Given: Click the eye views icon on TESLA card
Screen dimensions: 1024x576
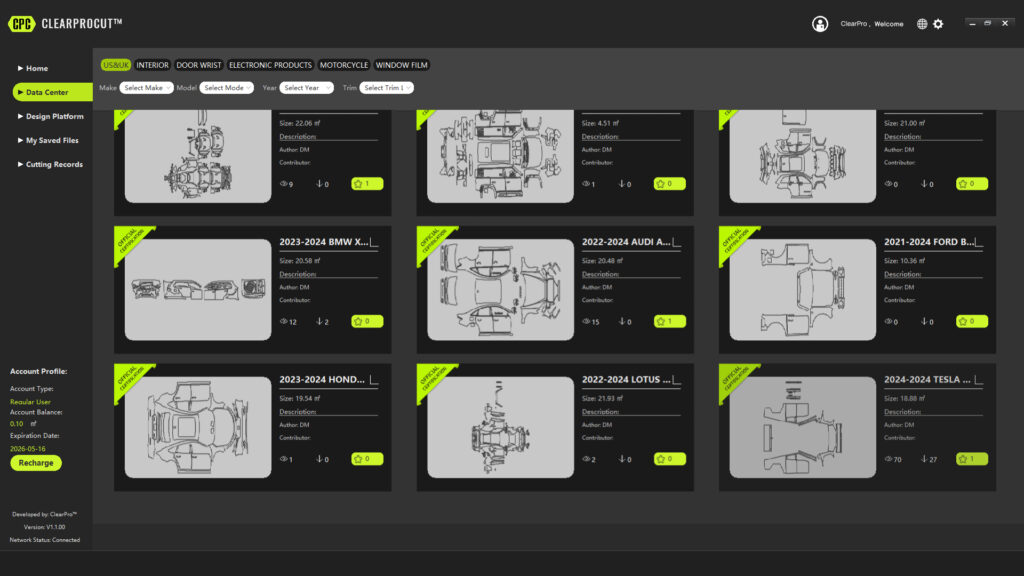Looking at the screenshot, I should click(x=888, y=459).
